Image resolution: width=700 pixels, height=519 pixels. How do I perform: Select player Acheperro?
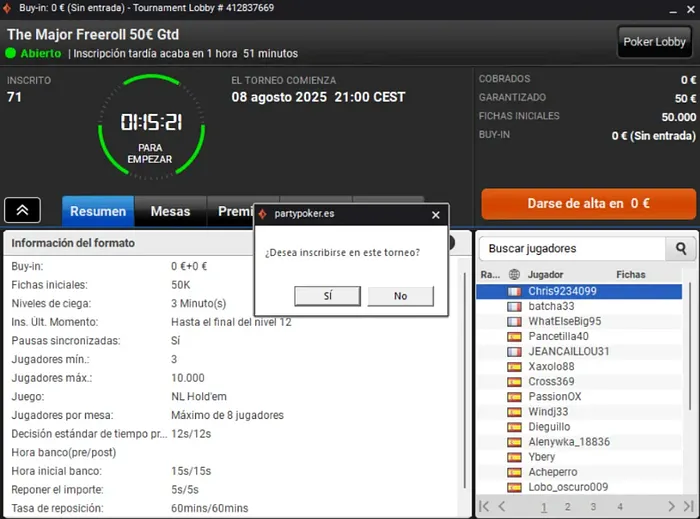[579, 472]
